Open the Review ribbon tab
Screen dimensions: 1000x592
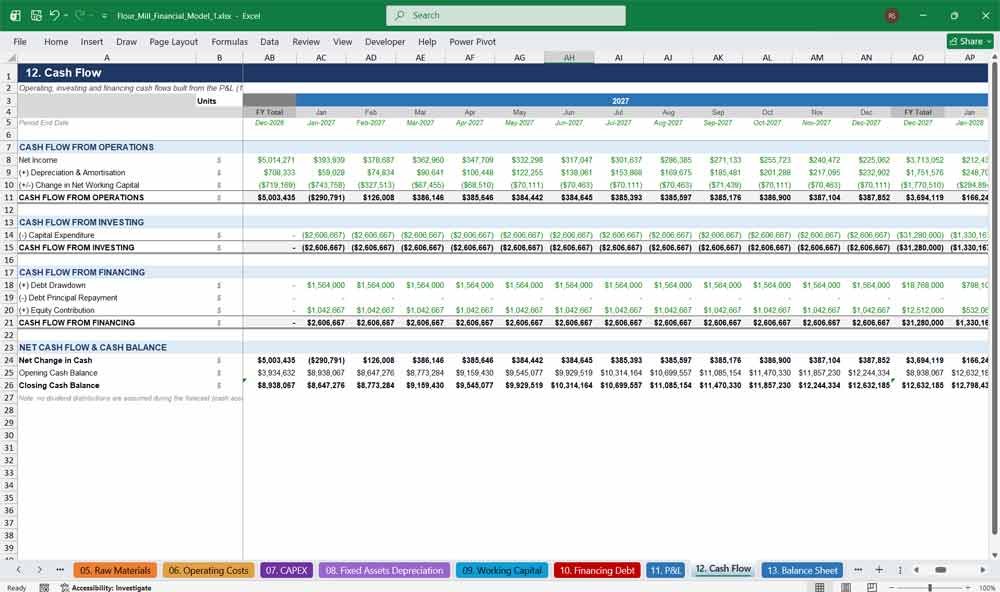tap(306, 41)
